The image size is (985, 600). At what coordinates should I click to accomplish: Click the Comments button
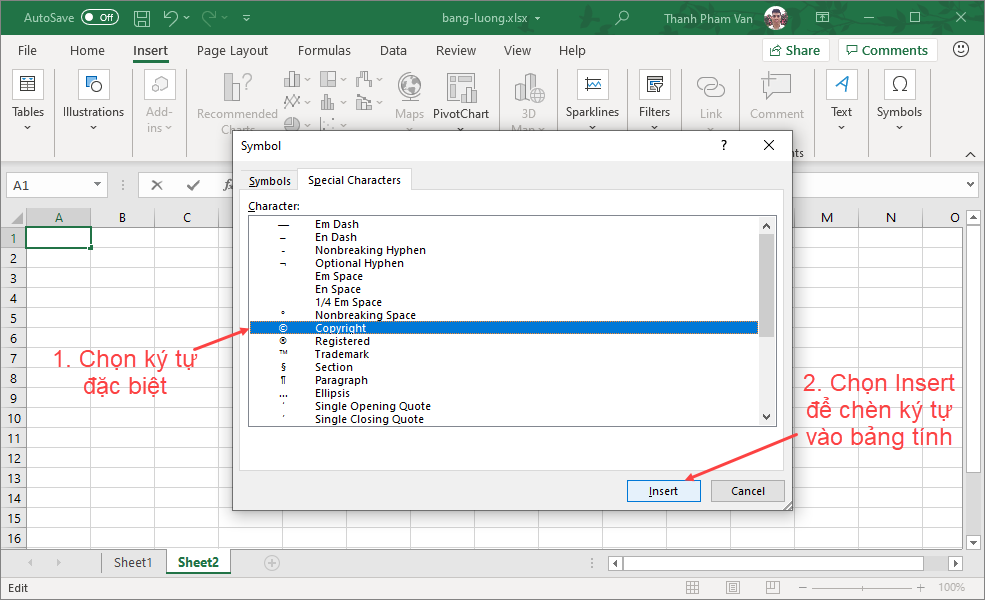(887, 50)
